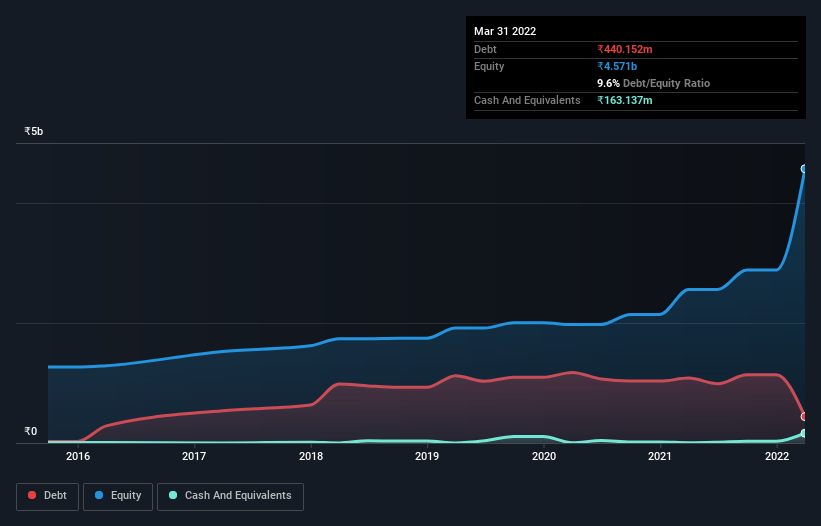The width and height of the screenshot is (821, 526).
Task: Click the Cash data point at Mar 2022
Action: coord(804,433)
